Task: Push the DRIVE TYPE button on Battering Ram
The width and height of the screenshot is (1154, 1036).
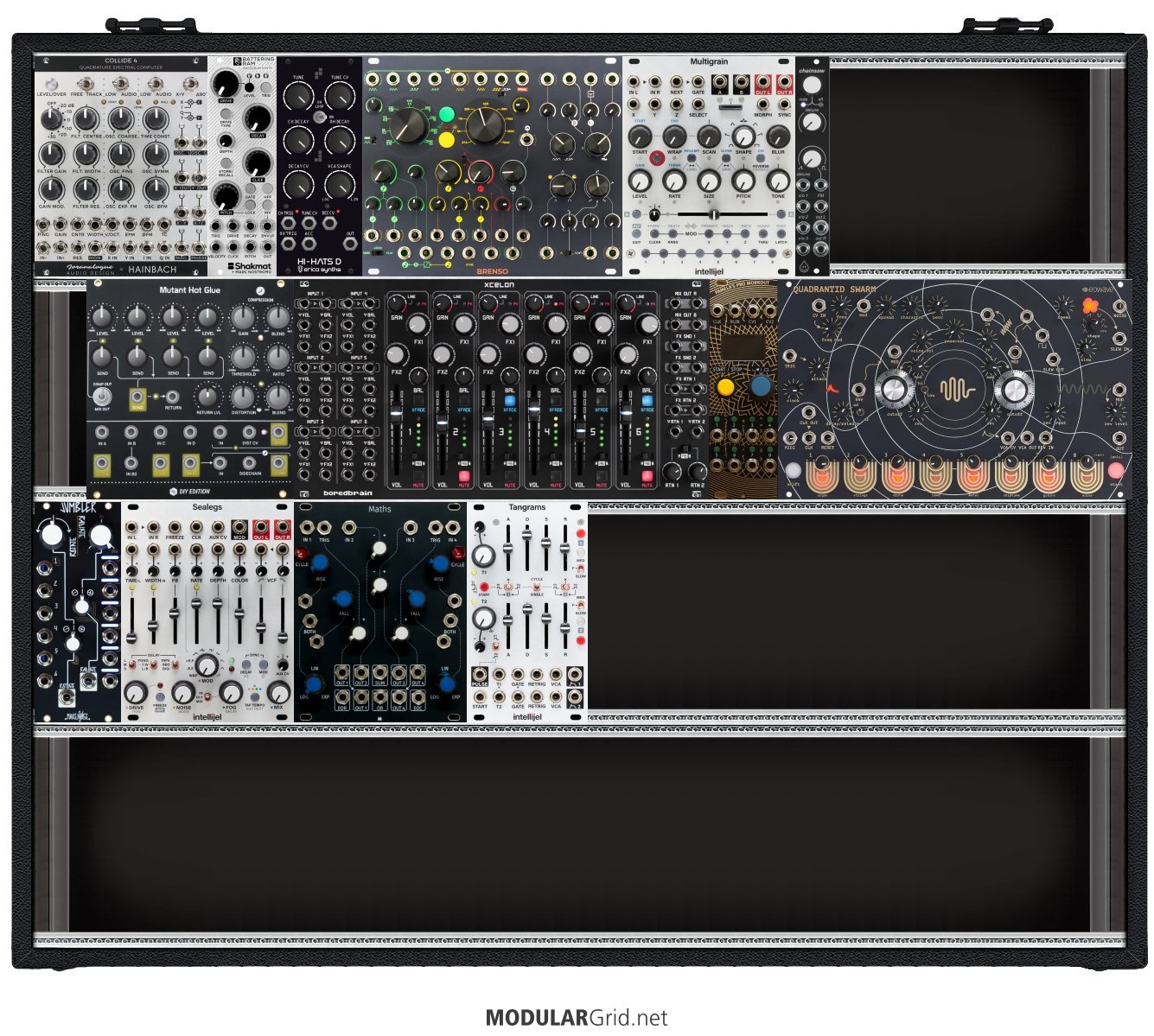Action: 226,111
